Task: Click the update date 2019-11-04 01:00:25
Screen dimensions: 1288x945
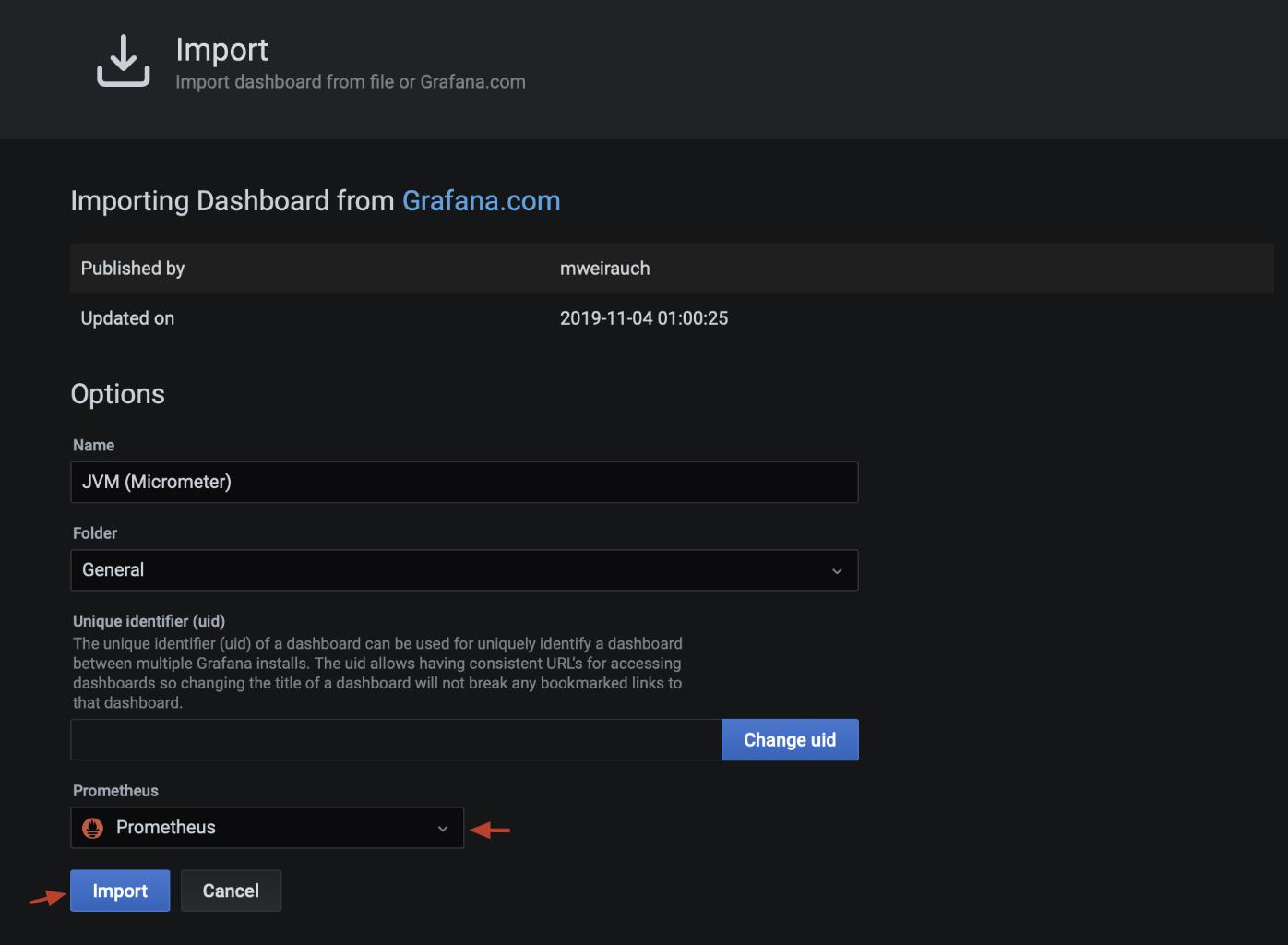Action: (x=644, y=318)
